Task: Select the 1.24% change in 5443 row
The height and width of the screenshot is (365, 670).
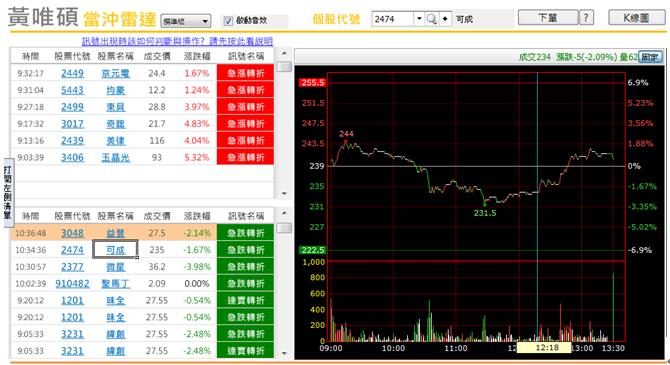Action: tap(197, 90)
